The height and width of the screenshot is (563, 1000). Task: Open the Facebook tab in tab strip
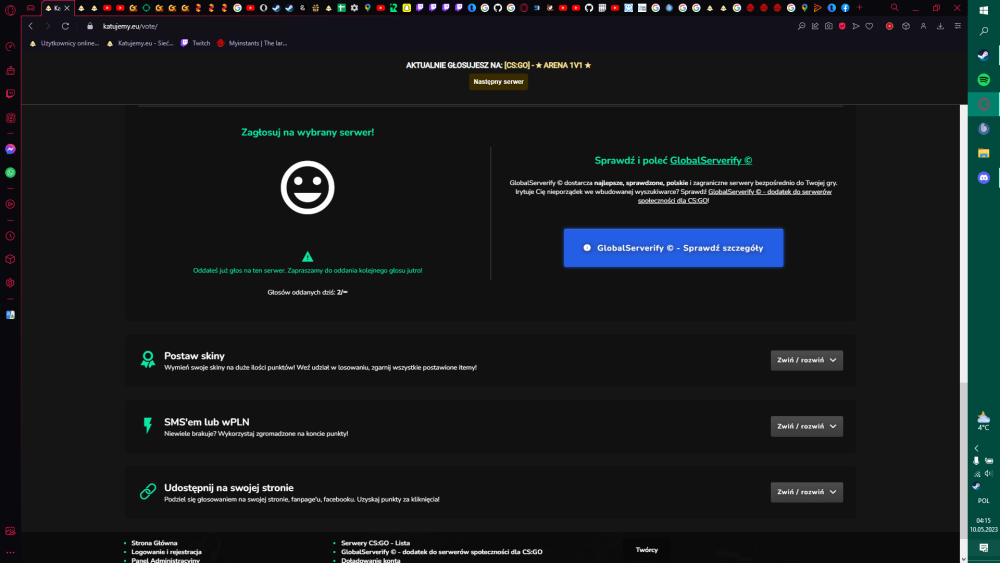[845, 8]
